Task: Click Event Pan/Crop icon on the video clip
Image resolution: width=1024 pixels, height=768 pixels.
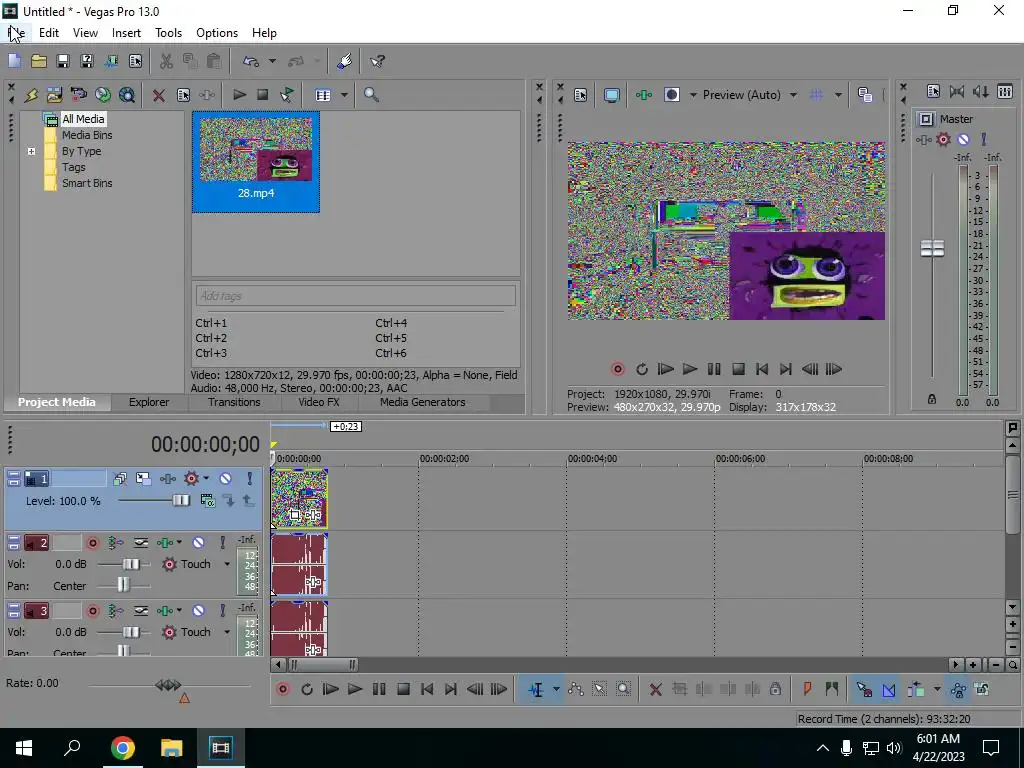Action: coord(295,515)
